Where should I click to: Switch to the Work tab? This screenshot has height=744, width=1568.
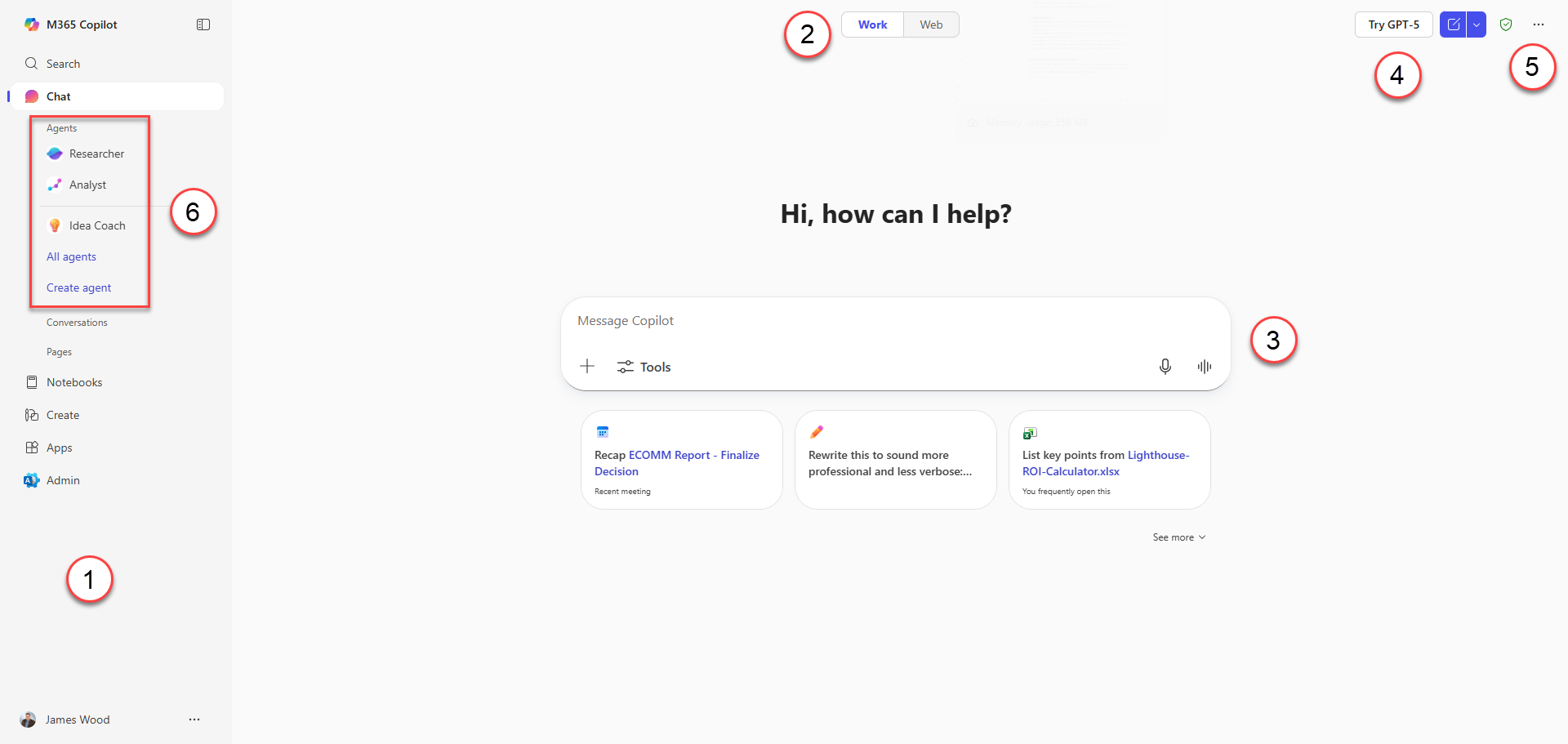tap(872, 25)
